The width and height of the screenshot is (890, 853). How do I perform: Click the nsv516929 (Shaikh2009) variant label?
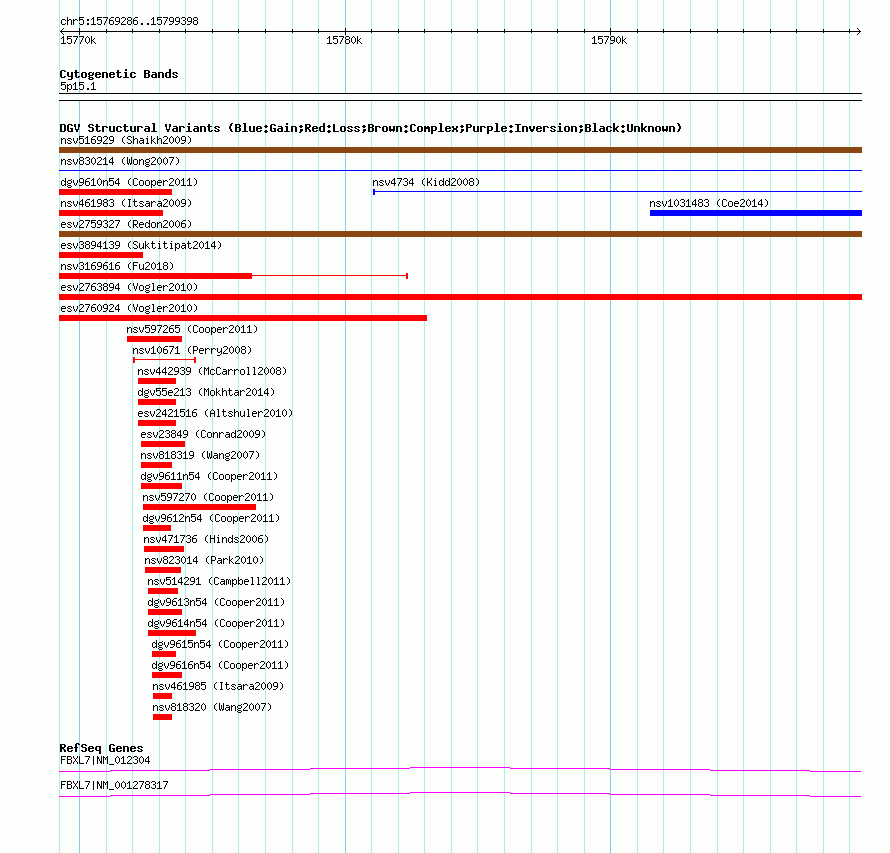pyautogui.click(x=126, y=140)
